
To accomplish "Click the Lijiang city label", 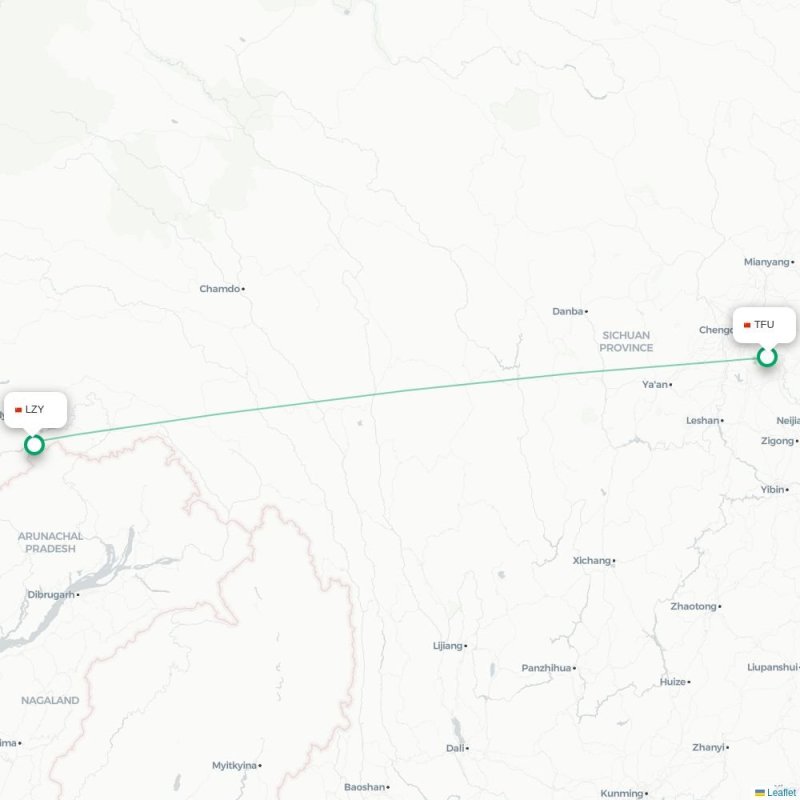I will click(447, 646).
